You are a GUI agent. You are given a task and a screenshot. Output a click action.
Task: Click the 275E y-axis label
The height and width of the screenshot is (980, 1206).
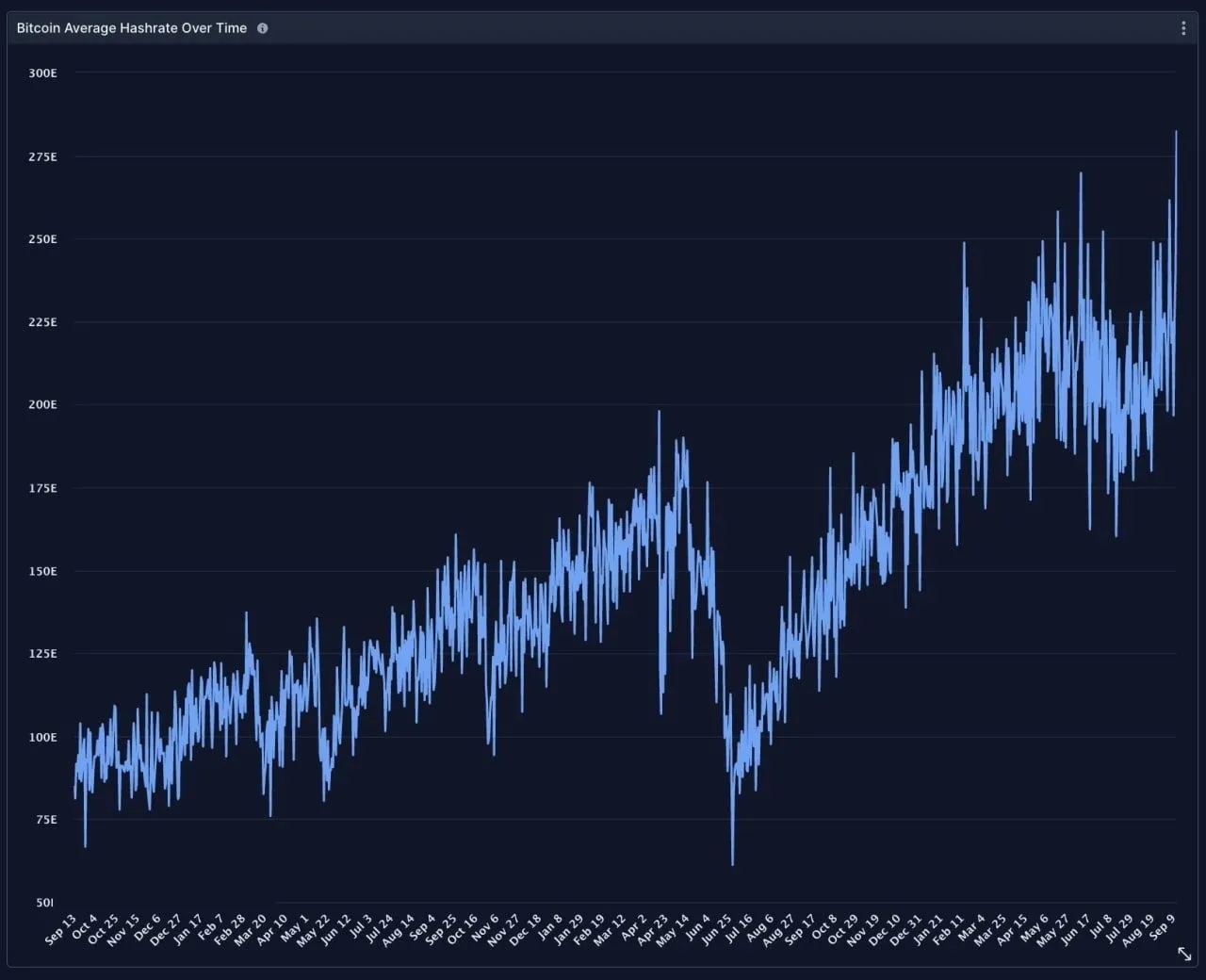[x=42, y=156]
